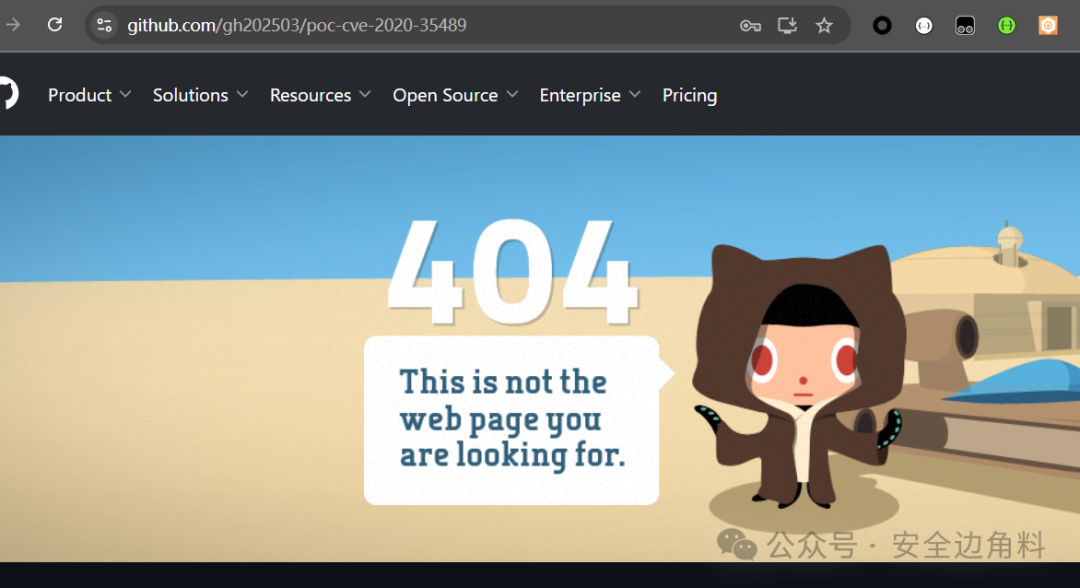Go to GitHub home via Octocat logo
The width and height of the screenshot is (1080, 588).
coord(8,94)
